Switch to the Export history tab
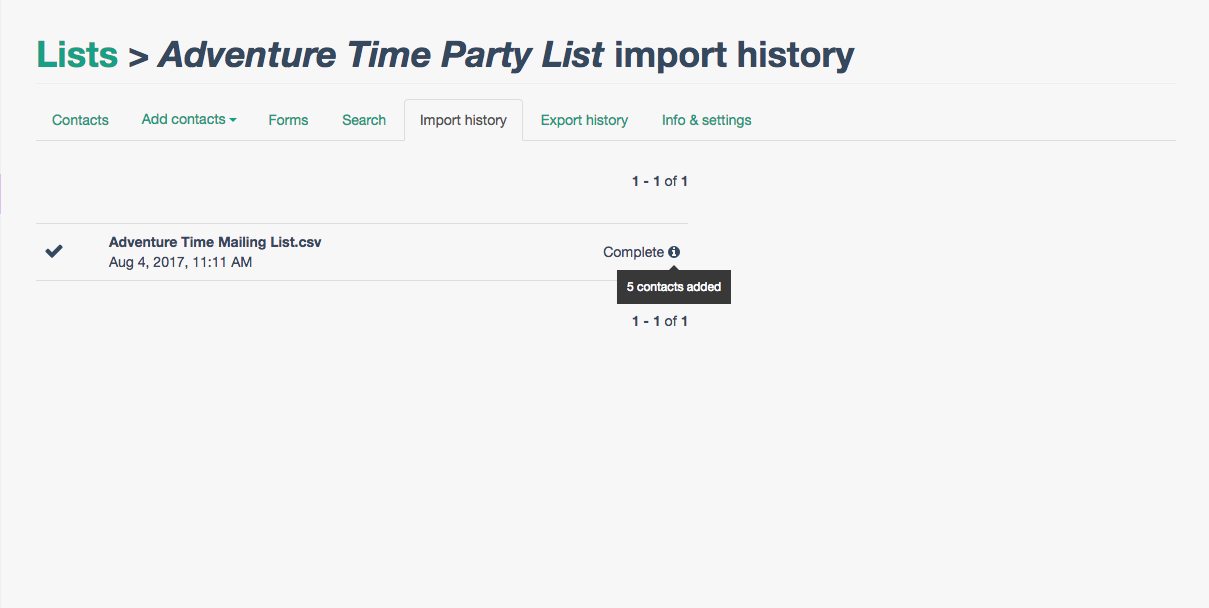This screenshot has height=608, width=1209. [584, 120]
